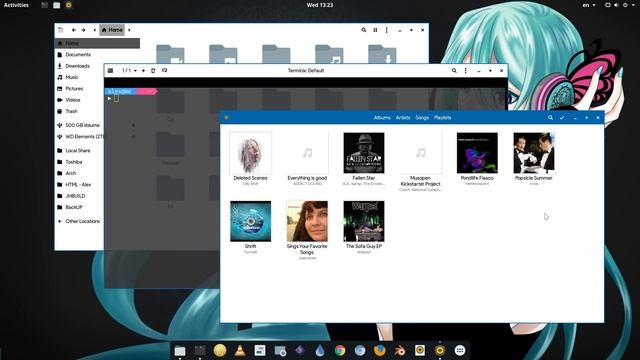
Task: Open search in the Terminix window
Action: (454, 71)
